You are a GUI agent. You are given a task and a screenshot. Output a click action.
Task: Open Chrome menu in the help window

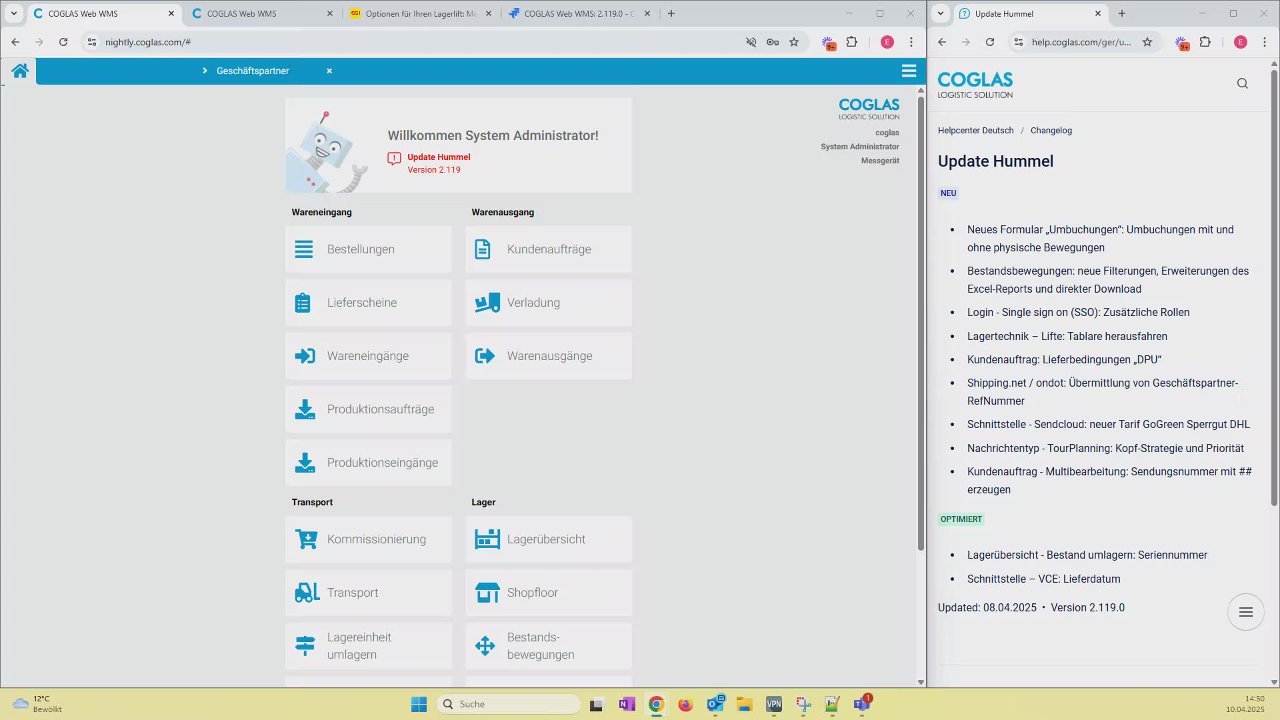tap(1264, 42)
